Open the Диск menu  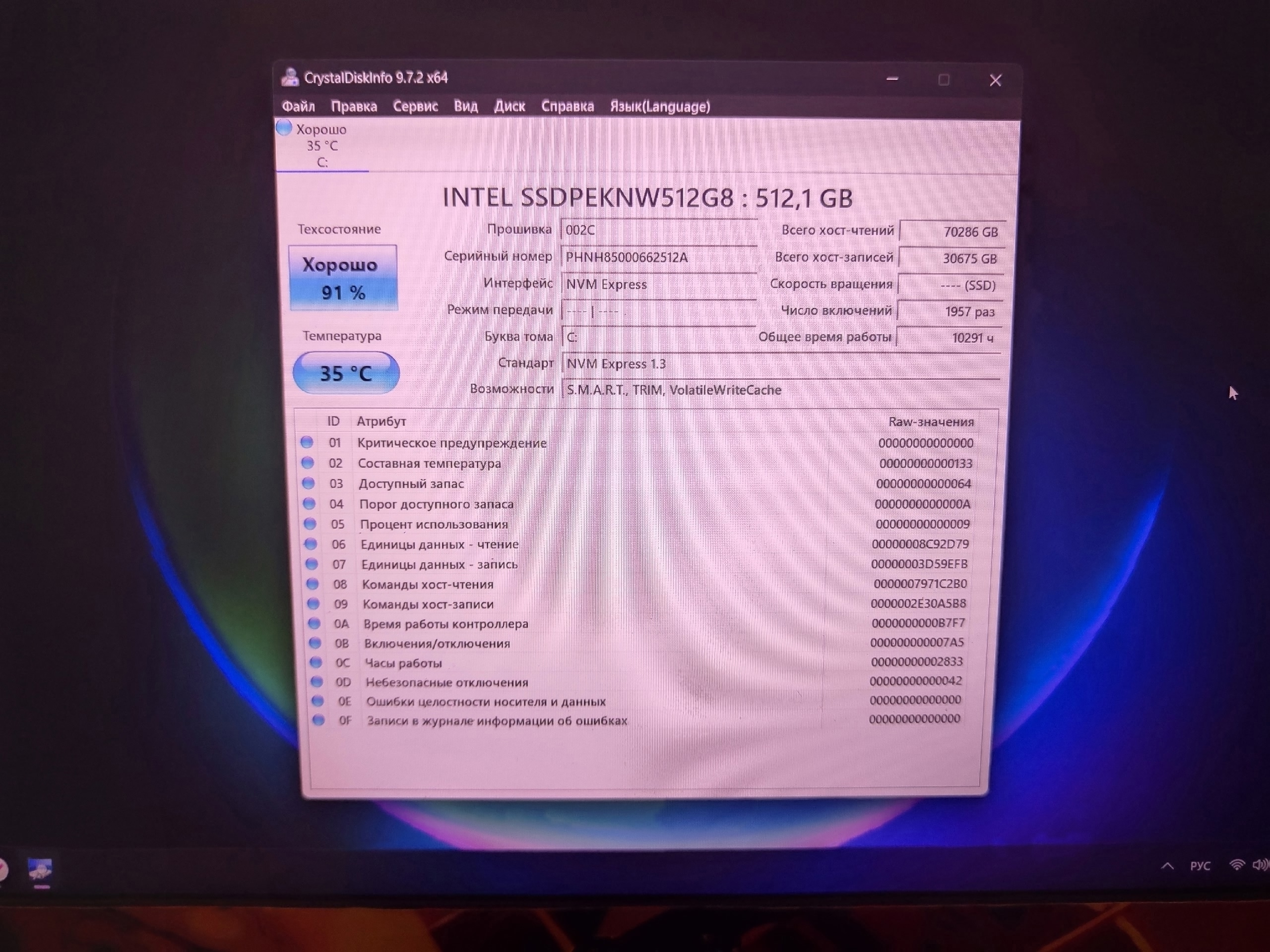[509, 107]
